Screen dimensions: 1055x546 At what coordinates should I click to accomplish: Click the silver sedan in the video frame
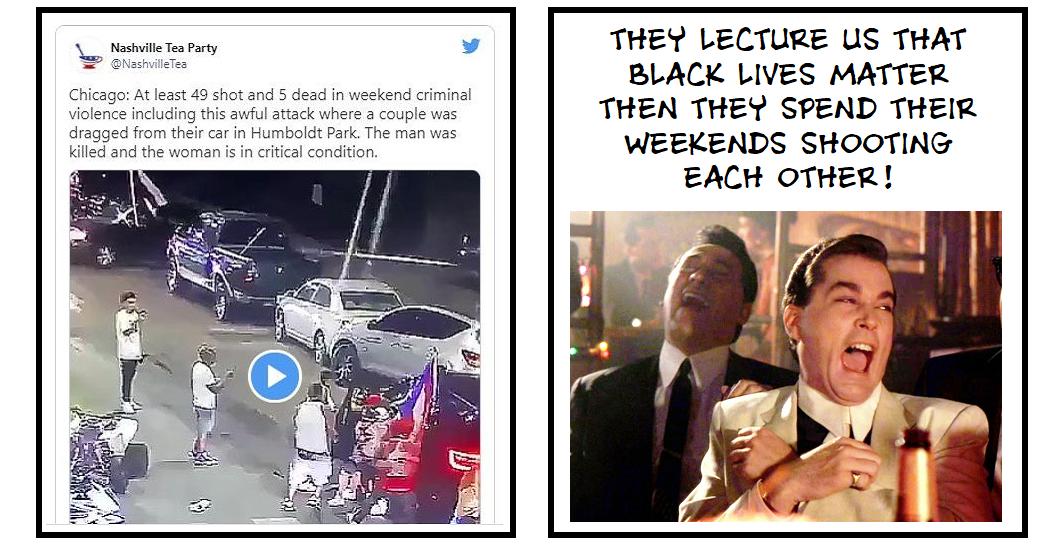340,311
